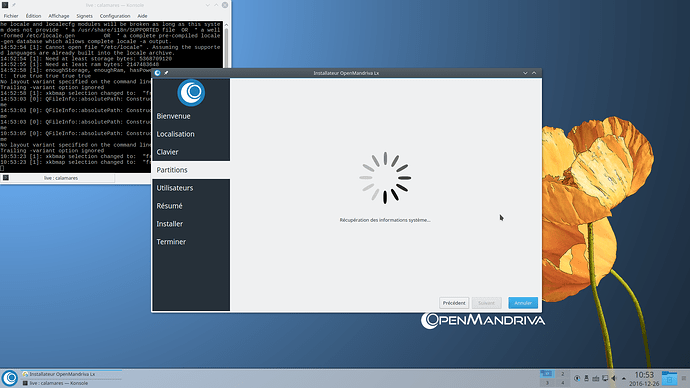Switch to virtual desktop 2 in pager
This screenshot has width=690, height=388.
[x=562, y=374]
